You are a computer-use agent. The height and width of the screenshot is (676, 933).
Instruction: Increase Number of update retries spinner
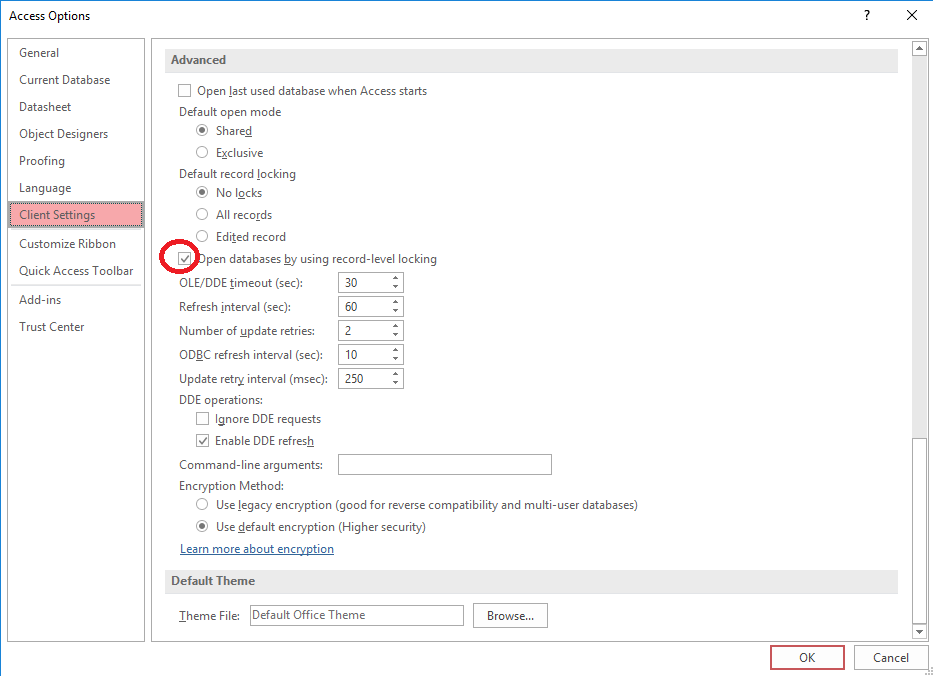click(395, 326)
